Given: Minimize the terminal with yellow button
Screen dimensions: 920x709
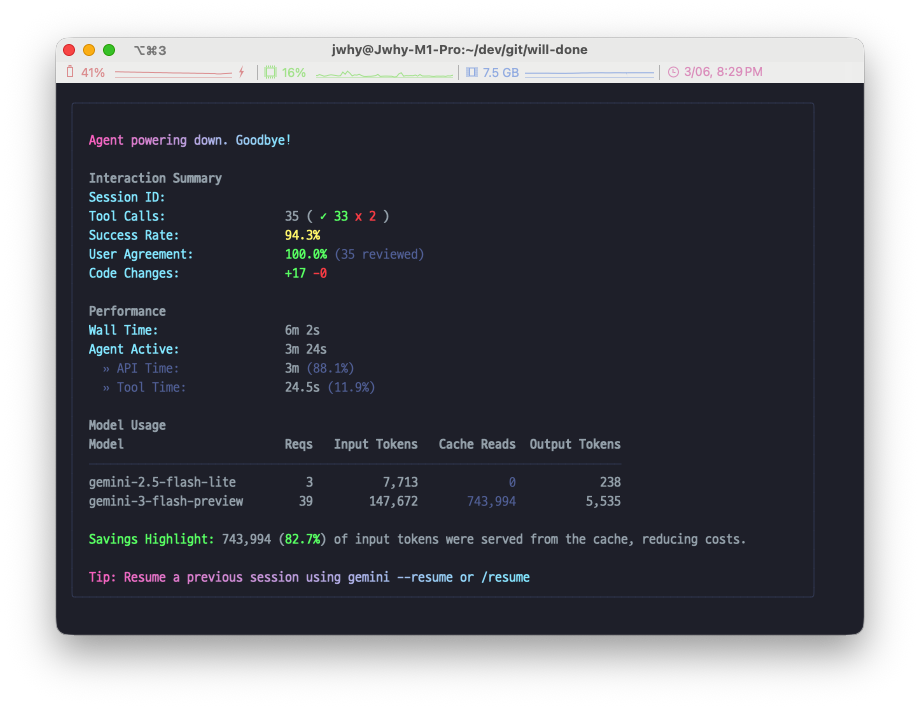Looking at the screenshot, I should (89, 50).
